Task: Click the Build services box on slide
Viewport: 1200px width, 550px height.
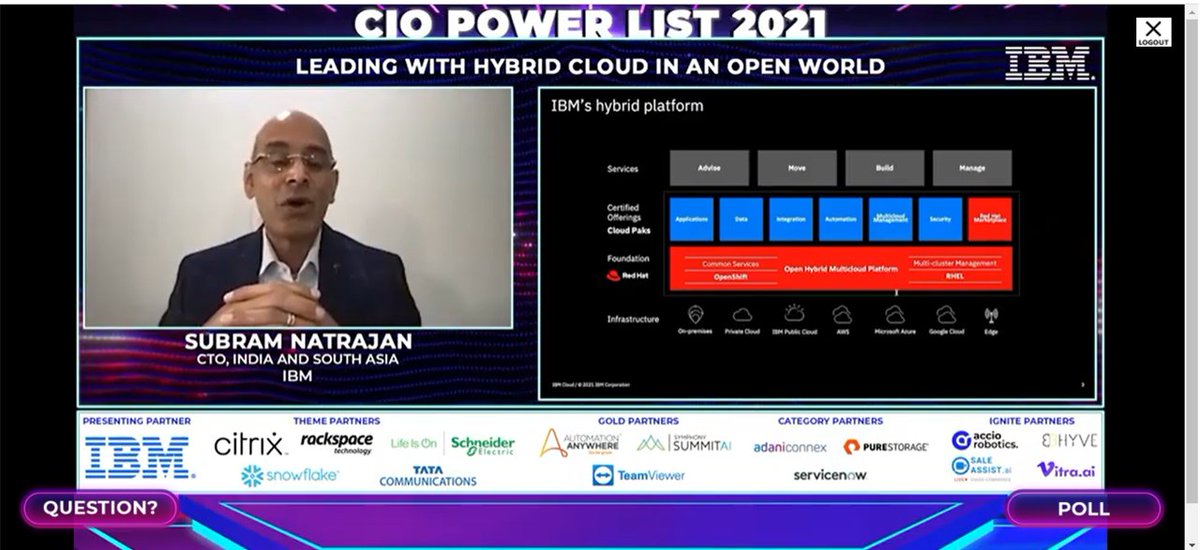Action: click(885, 168)
